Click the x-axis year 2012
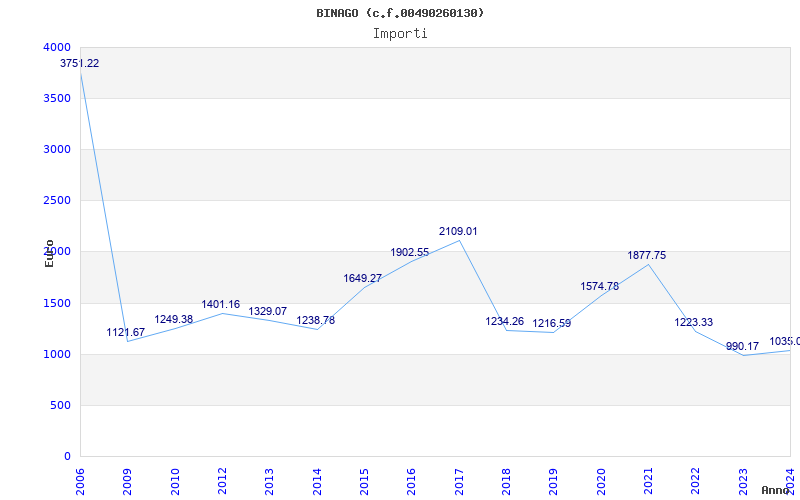The height and width of the screenshot is (500, 800). 222,482
